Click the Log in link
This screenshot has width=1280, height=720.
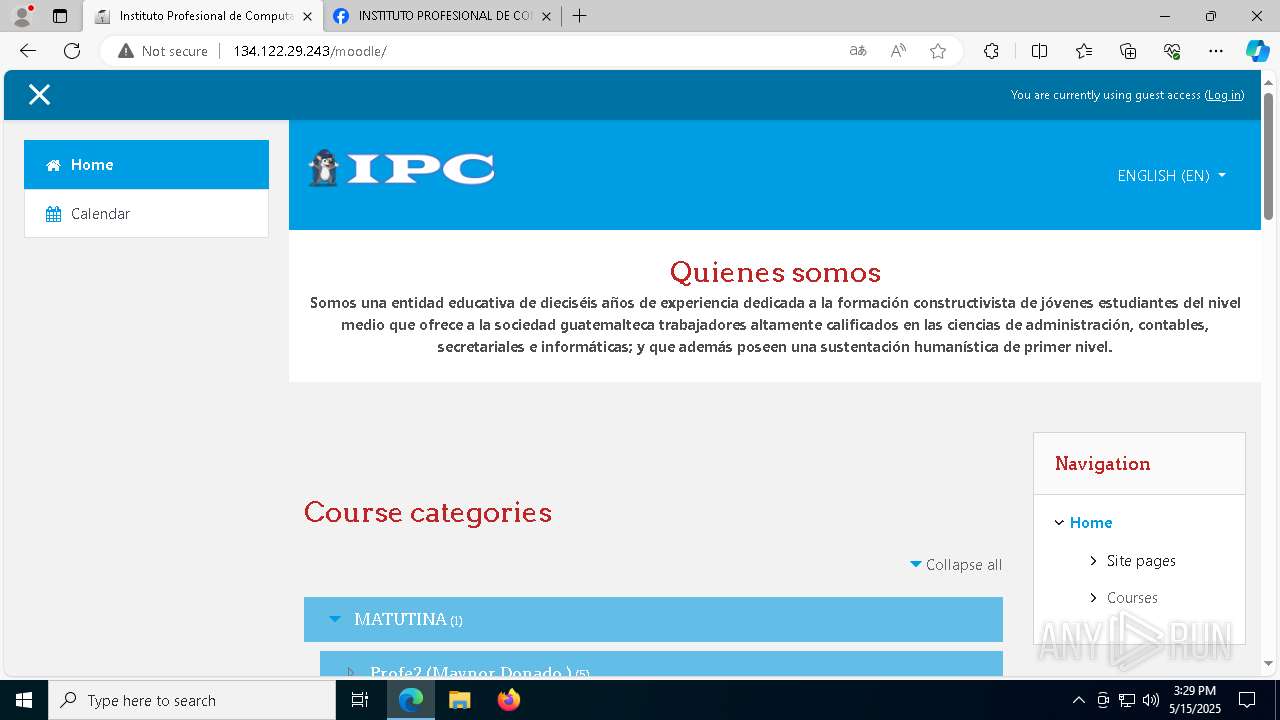(x=1224, y=95)
